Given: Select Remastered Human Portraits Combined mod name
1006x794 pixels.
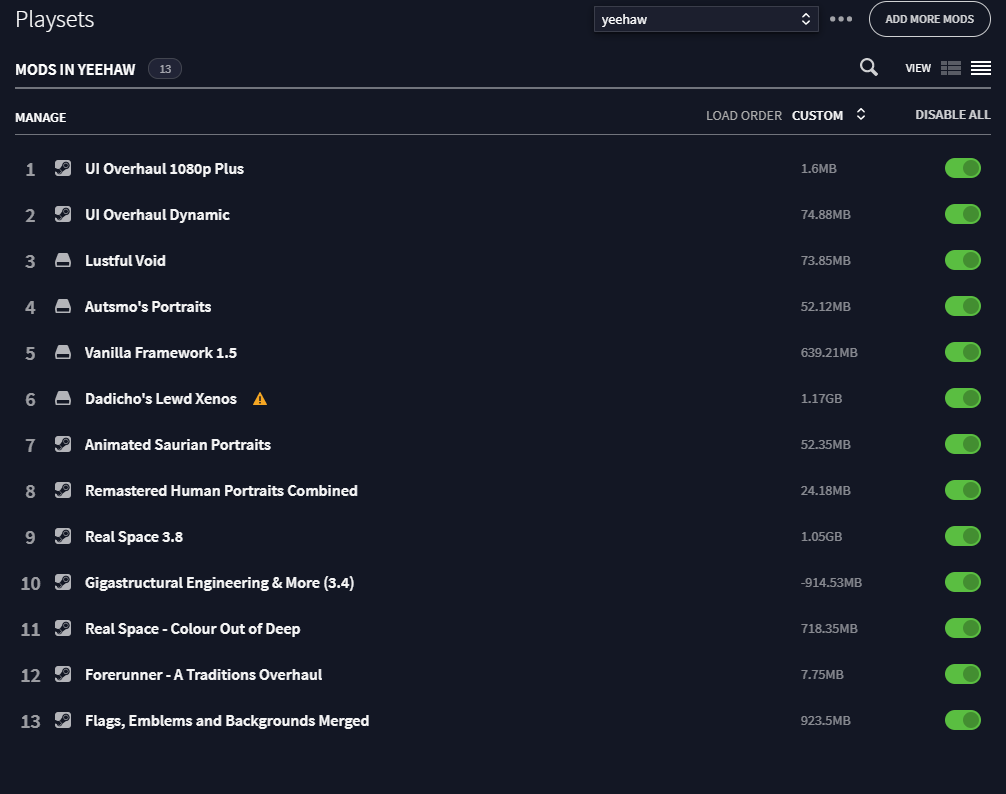Looking at the screenshot, I should 221,491.
